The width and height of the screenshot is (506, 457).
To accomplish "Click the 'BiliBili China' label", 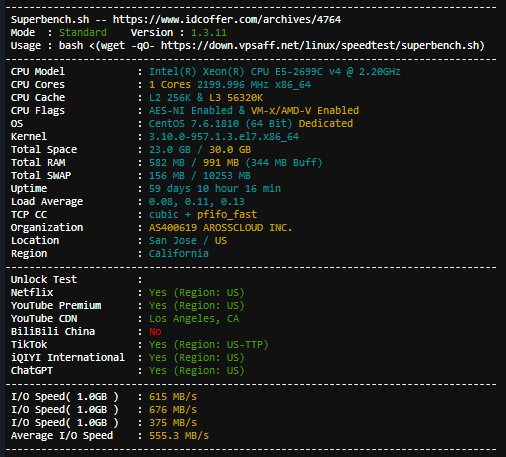I will tap(53, 332).
